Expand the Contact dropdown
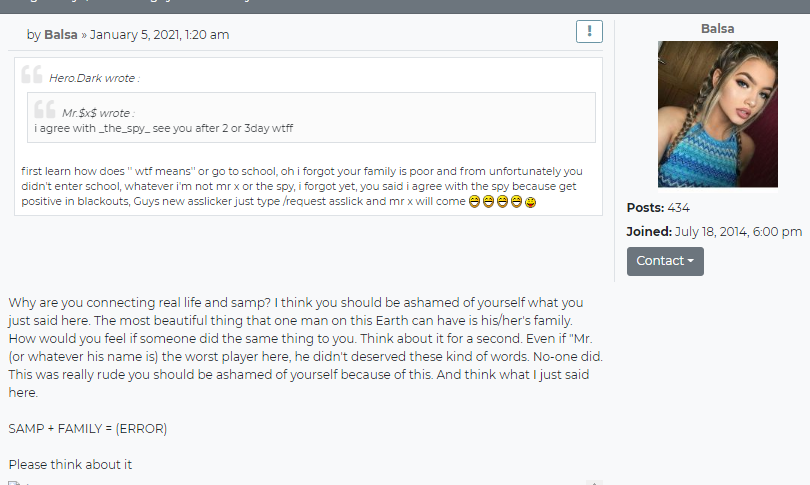810x485 pixels. tap(665, 261)
